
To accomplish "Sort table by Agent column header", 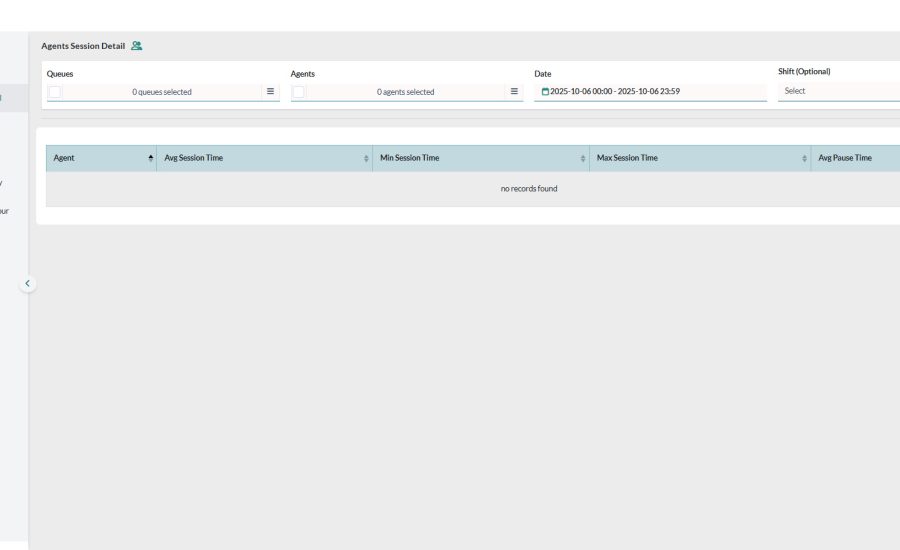I will (x=64, y=158).
